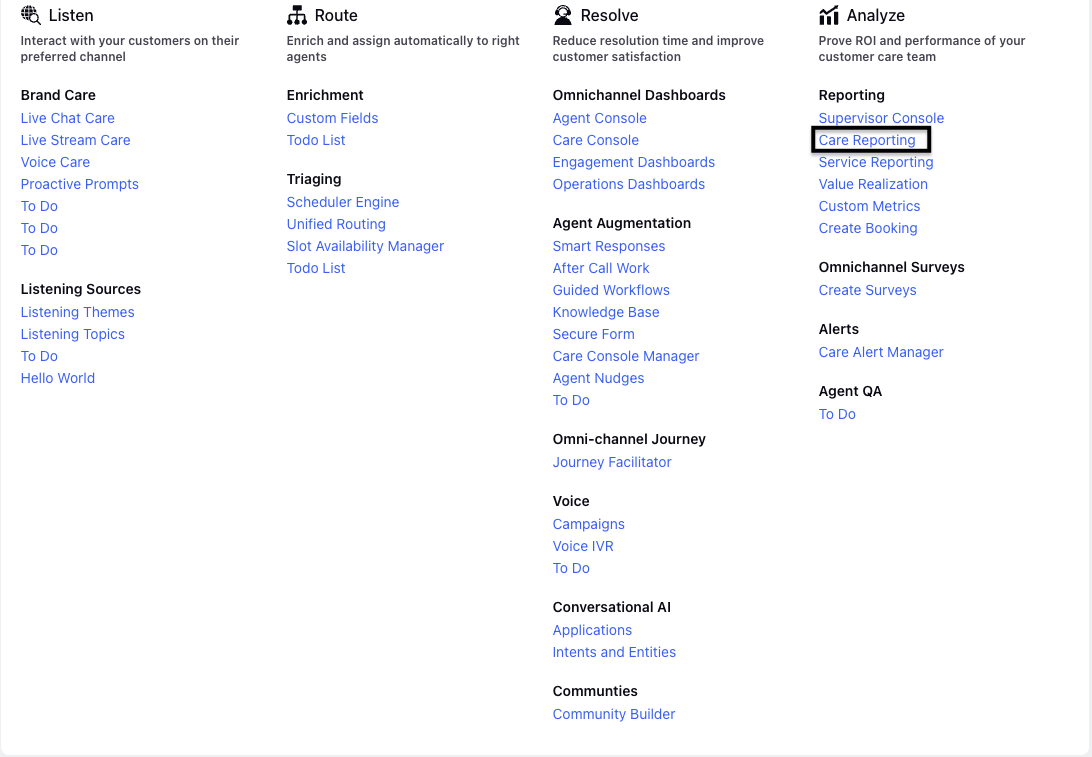This screenshot has width=1092, height=757.
Task: Launch Agent Console
Action: pos(600,118)
